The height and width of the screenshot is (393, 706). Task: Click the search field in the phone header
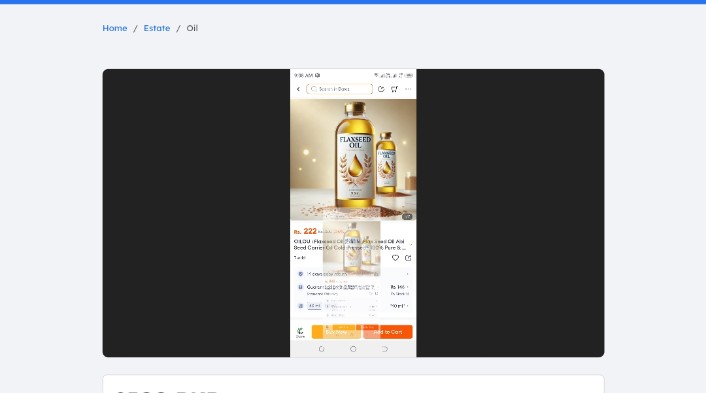[339, 89]
